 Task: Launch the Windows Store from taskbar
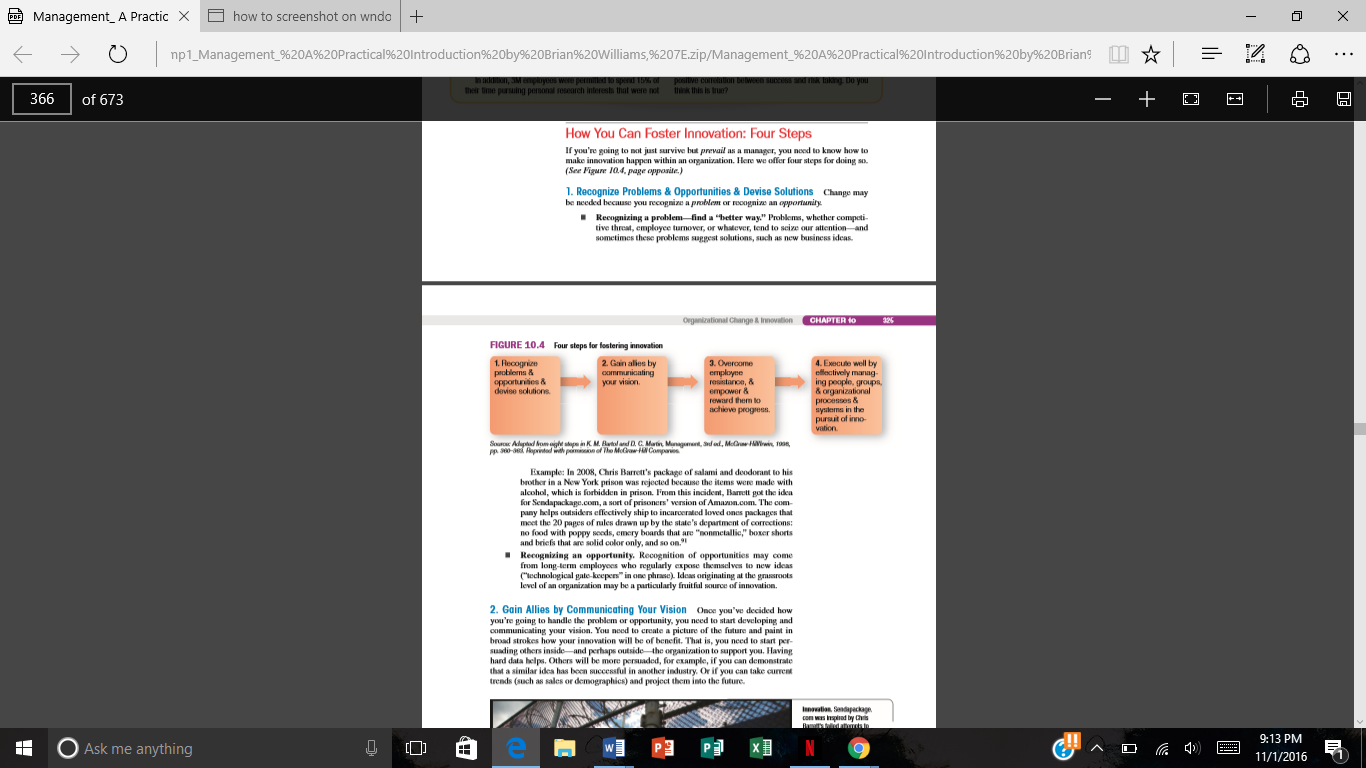pos(466,748)
